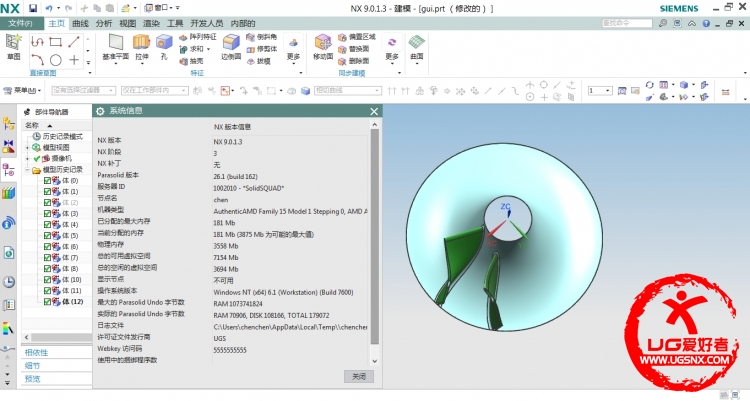750x401 pixels.
Task: Switch to the 分析 ribbon tab
Action: point(104,23)
